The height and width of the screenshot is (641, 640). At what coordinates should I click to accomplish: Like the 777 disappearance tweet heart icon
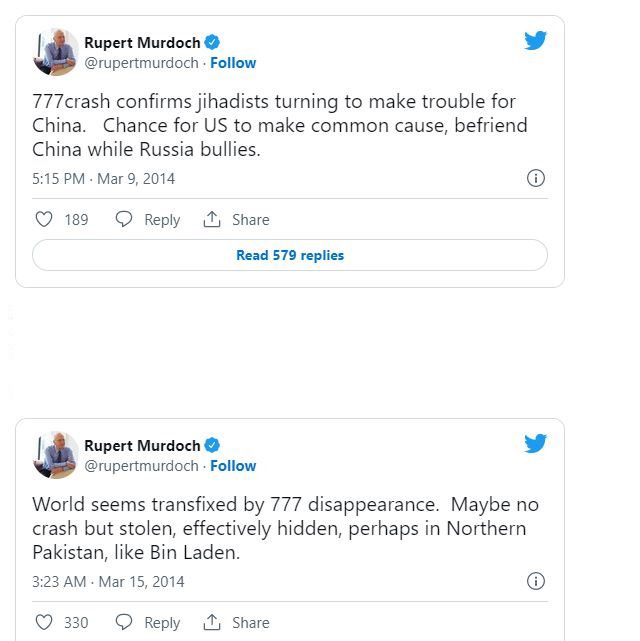point(44,622)
